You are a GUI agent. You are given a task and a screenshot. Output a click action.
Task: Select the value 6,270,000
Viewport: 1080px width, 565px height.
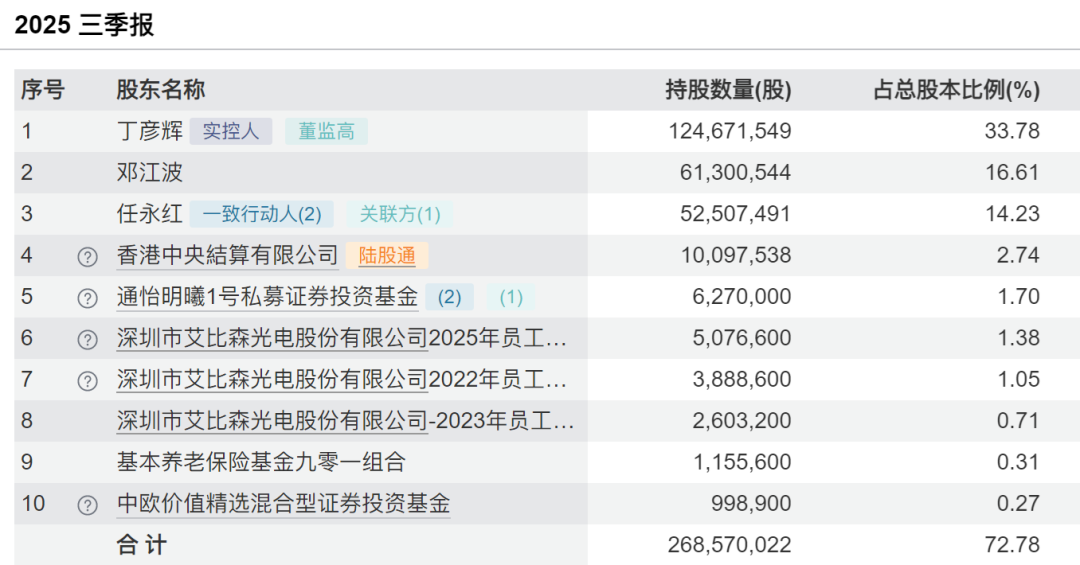click(742, 297)
